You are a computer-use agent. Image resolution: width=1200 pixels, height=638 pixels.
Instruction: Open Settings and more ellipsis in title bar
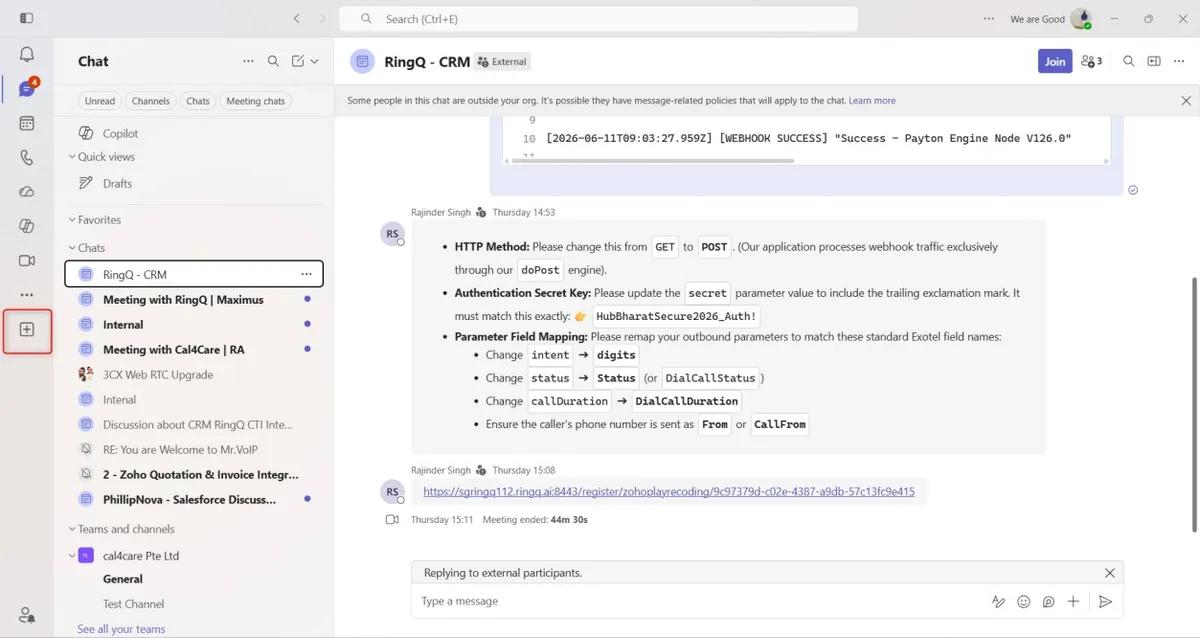point(989,19)
